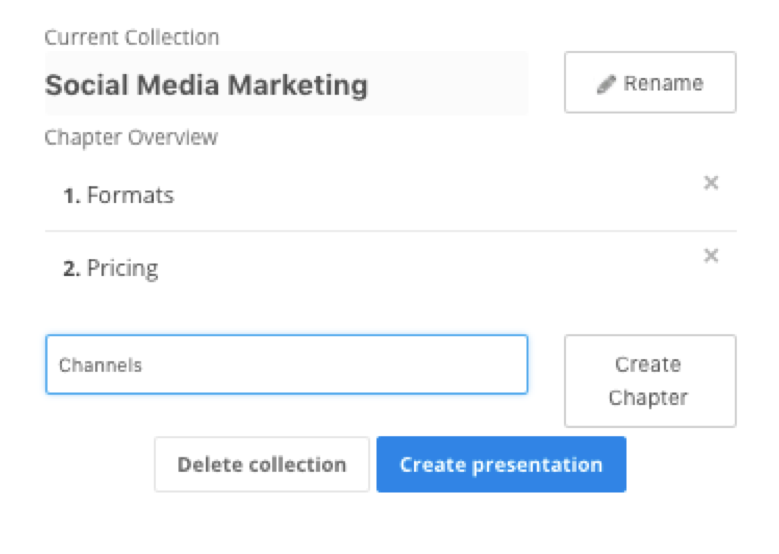
Task: Click the blue Create presentation button
Action: tap(501, 465)
